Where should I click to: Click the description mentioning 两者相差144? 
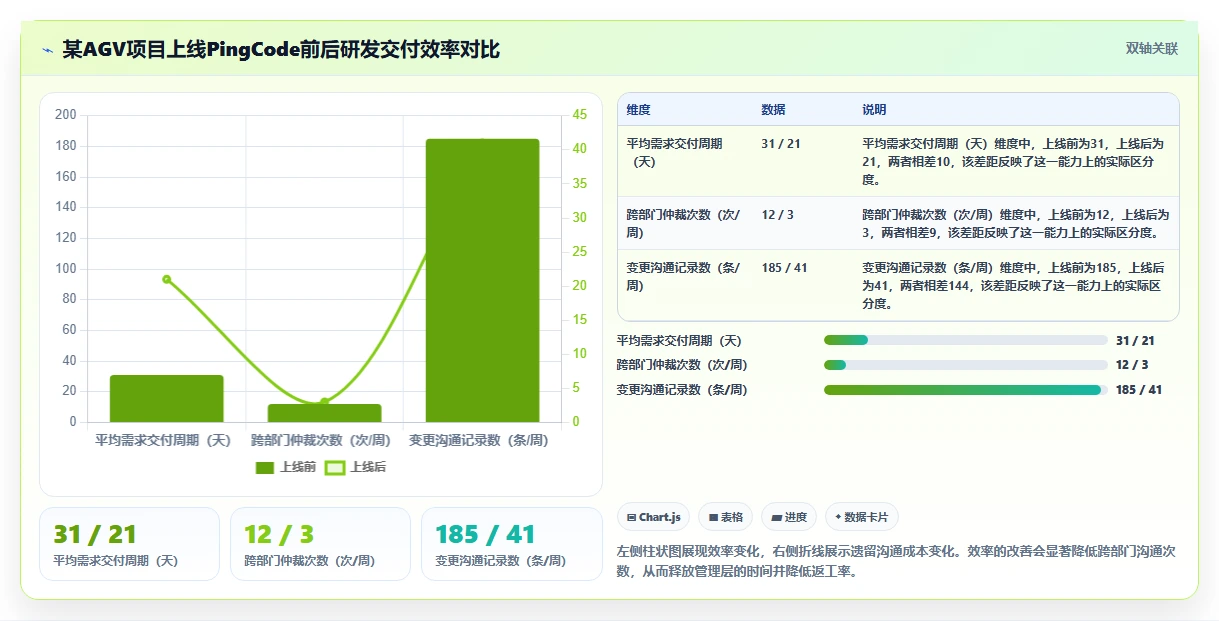(1014, 286)
